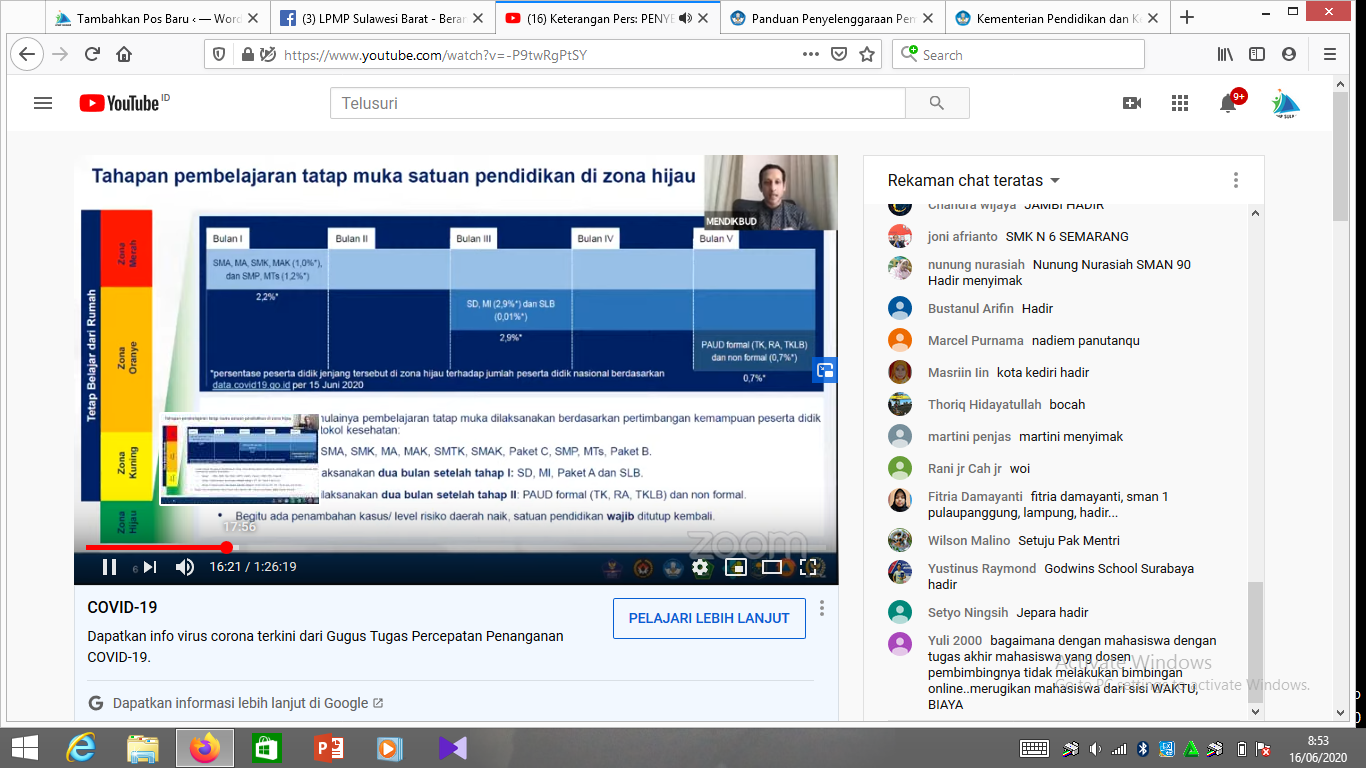Image resolution: width=1366 pixels, height=768 pixels.
Task: Bookmark this page with the star
Action: pyautogui.click(x=867, y=55)
